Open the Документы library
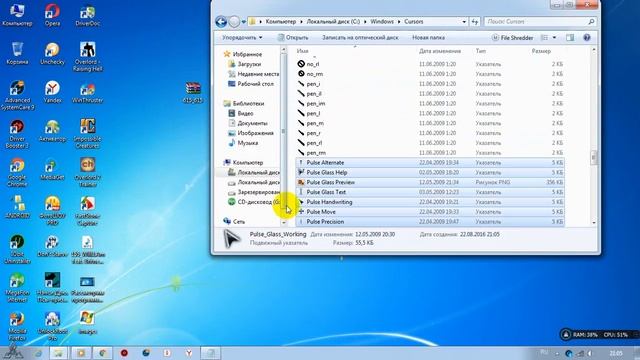 point(248,123)
